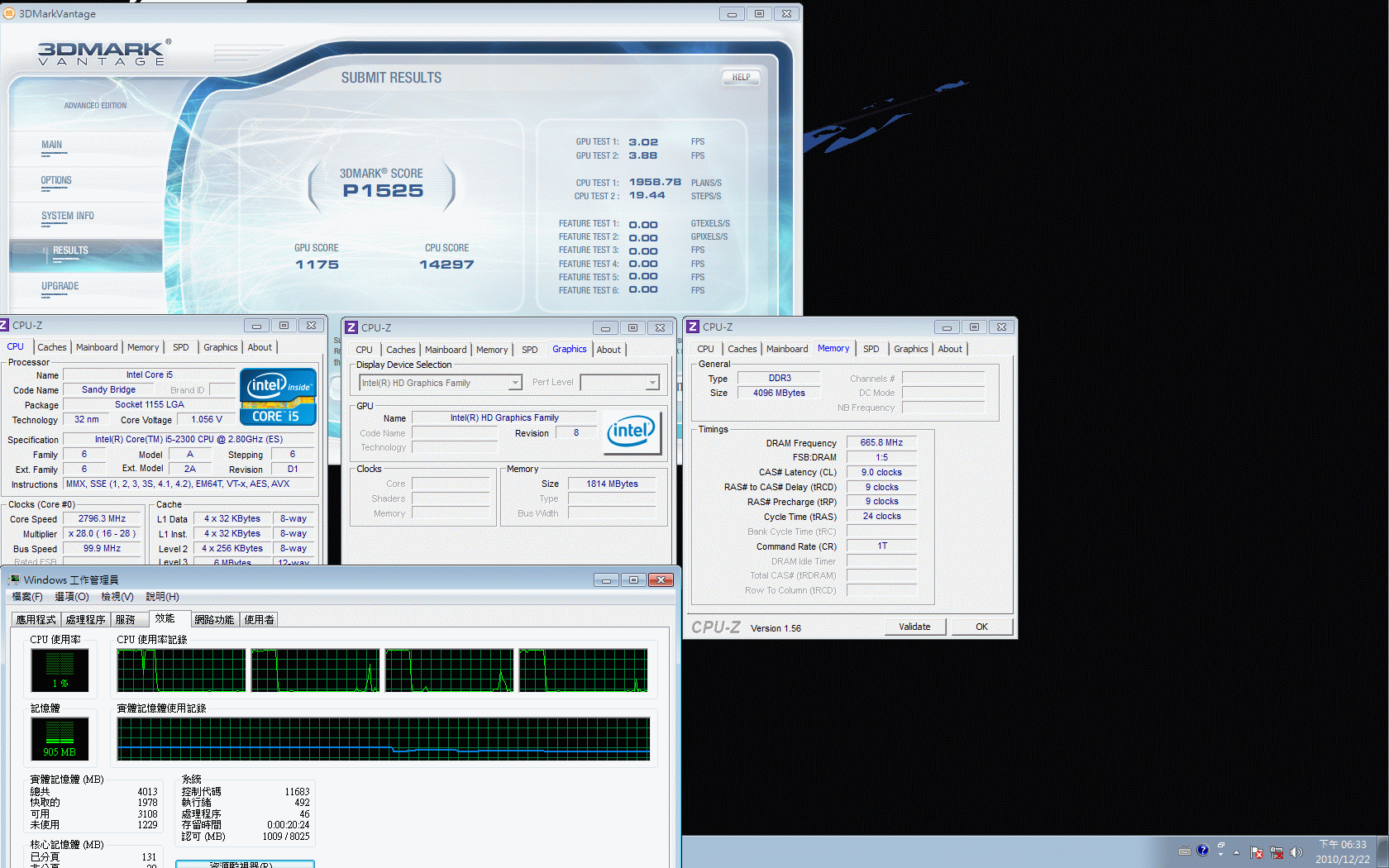
Task: Open SPD tab in right CPU-Z window
Action: (871, 349)
